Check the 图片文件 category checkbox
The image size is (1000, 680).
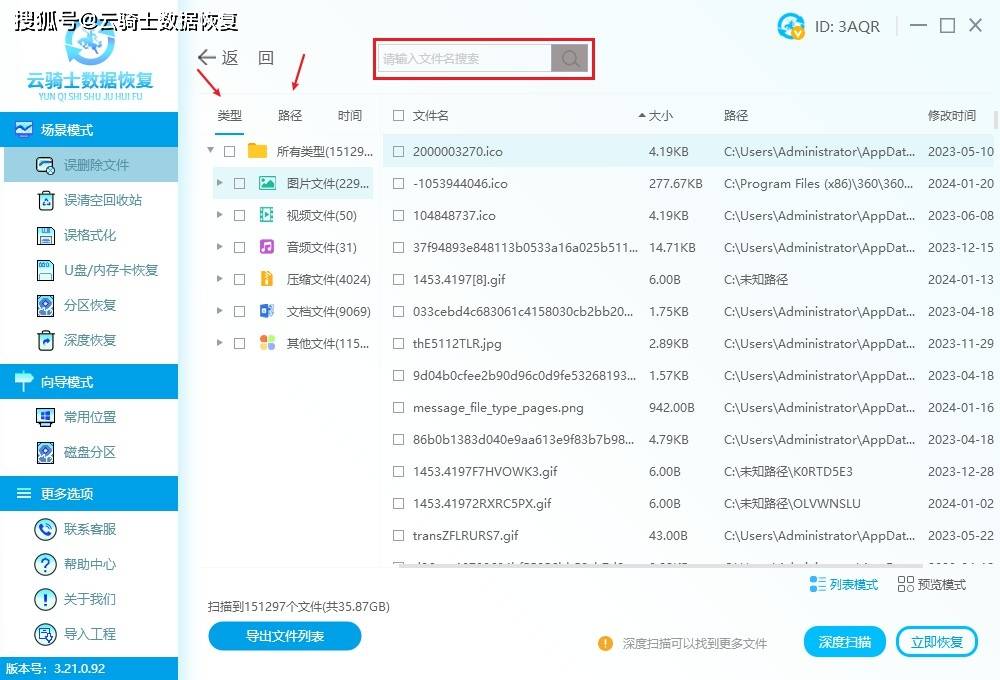239,184
